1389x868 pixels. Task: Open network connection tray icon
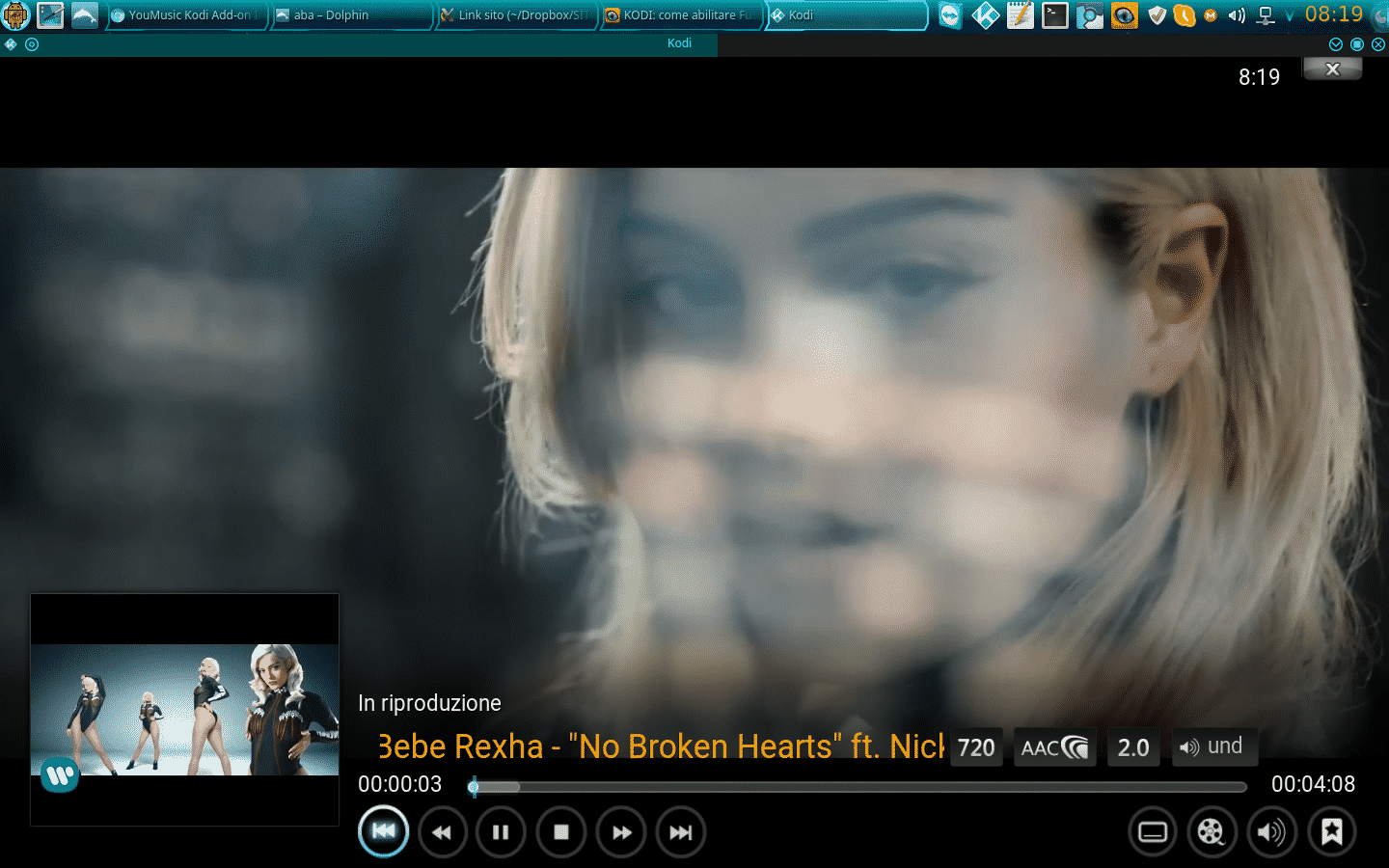(1266, 15)
